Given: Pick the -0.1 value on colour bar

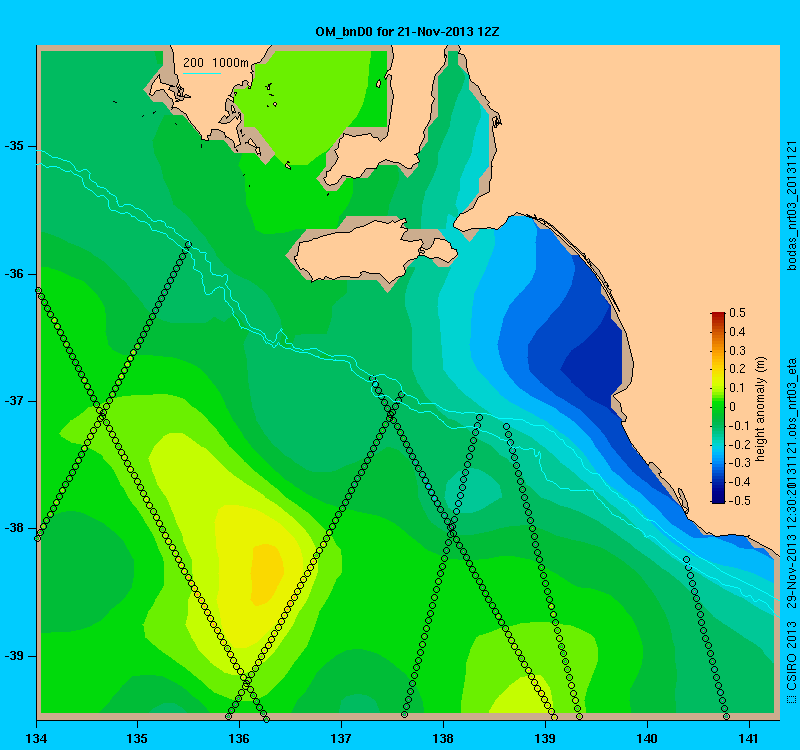Looking at the screenshot, I should [x=739, y=426].
